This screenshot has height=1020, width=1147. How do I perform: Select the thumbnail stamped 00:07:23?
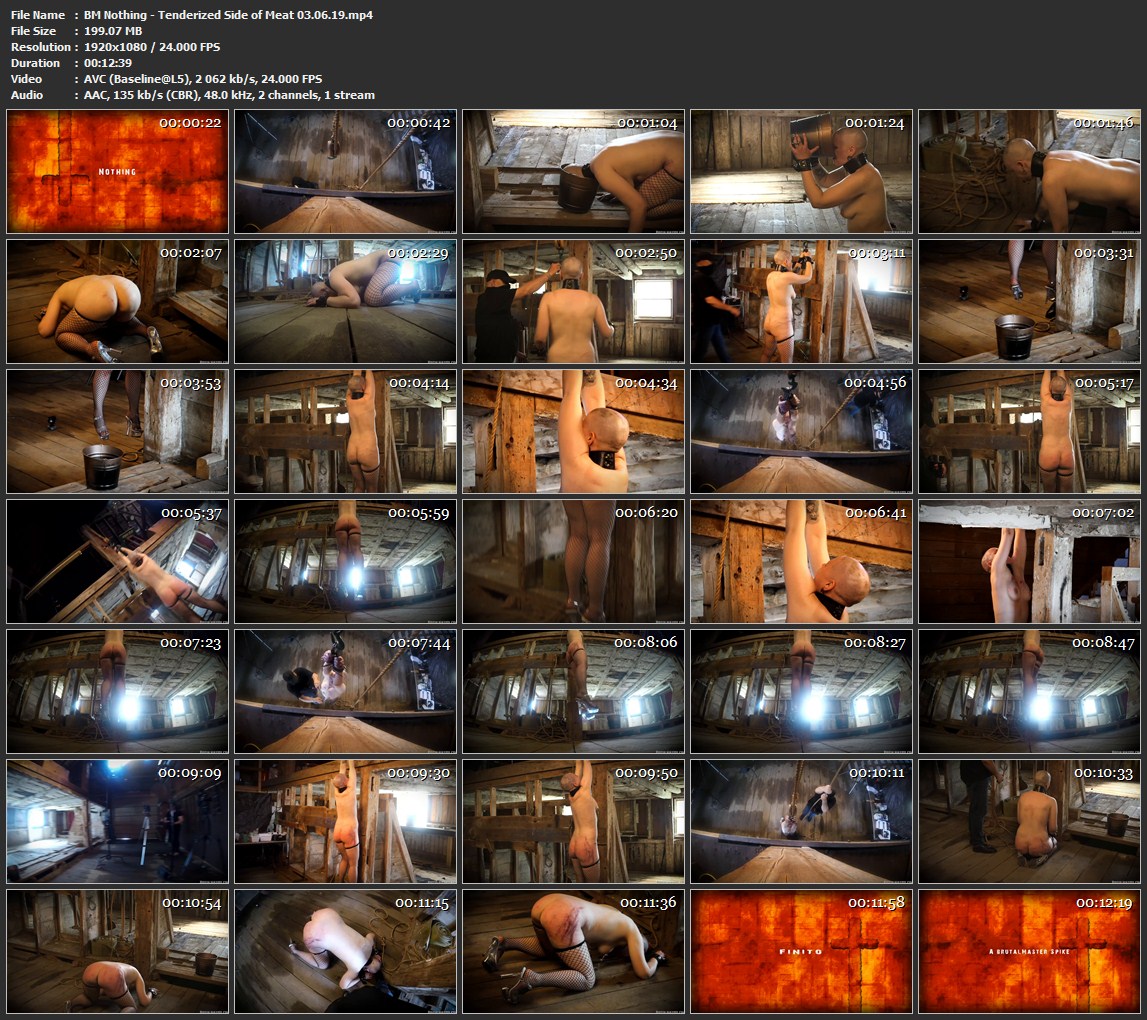coord(117,691)
